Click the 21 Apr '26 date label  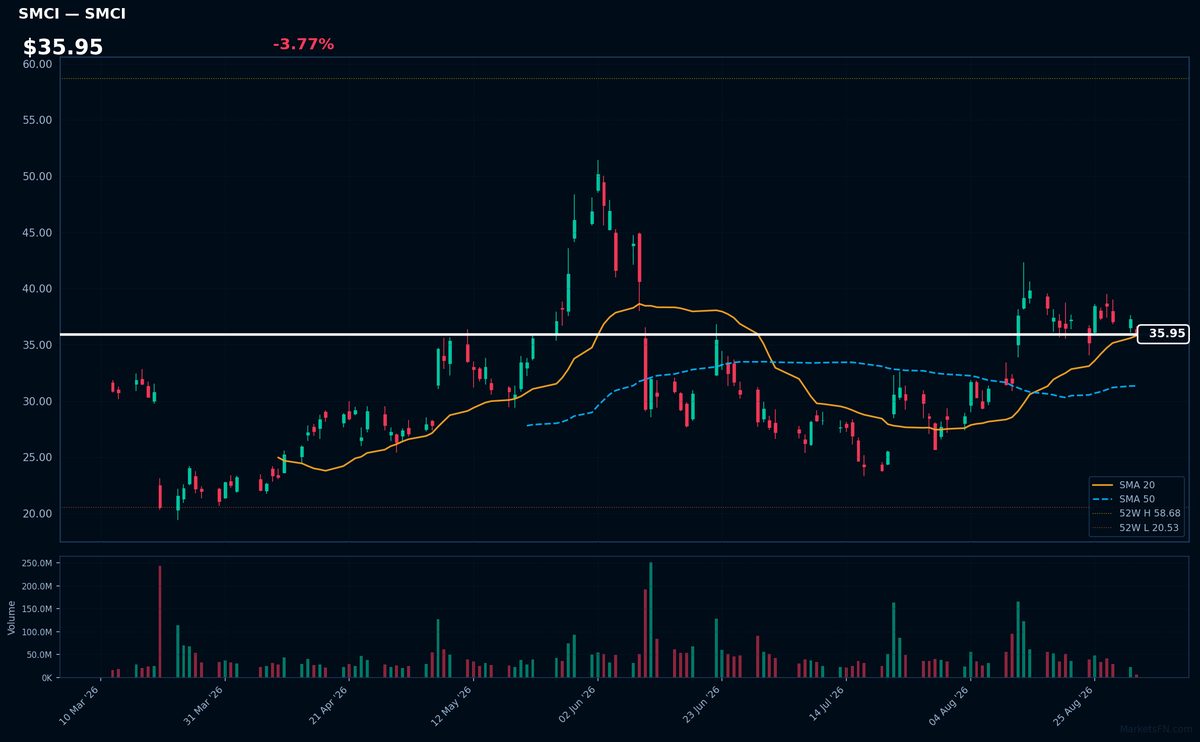pyautogui.click(x=328, y=706)
